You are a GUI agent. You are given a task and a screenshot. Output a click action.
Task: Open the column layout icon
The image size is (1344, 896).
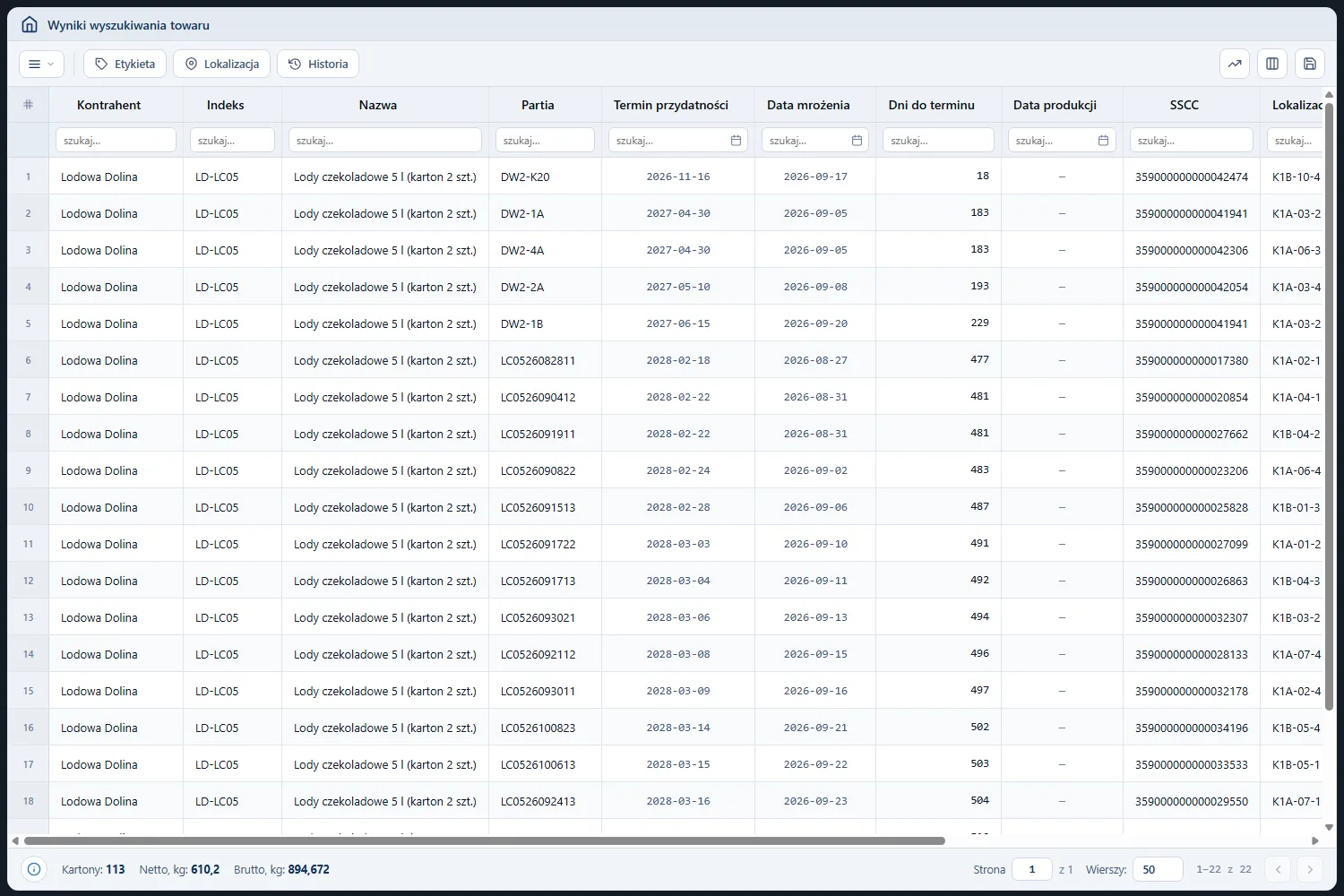tap(1272, 64)
